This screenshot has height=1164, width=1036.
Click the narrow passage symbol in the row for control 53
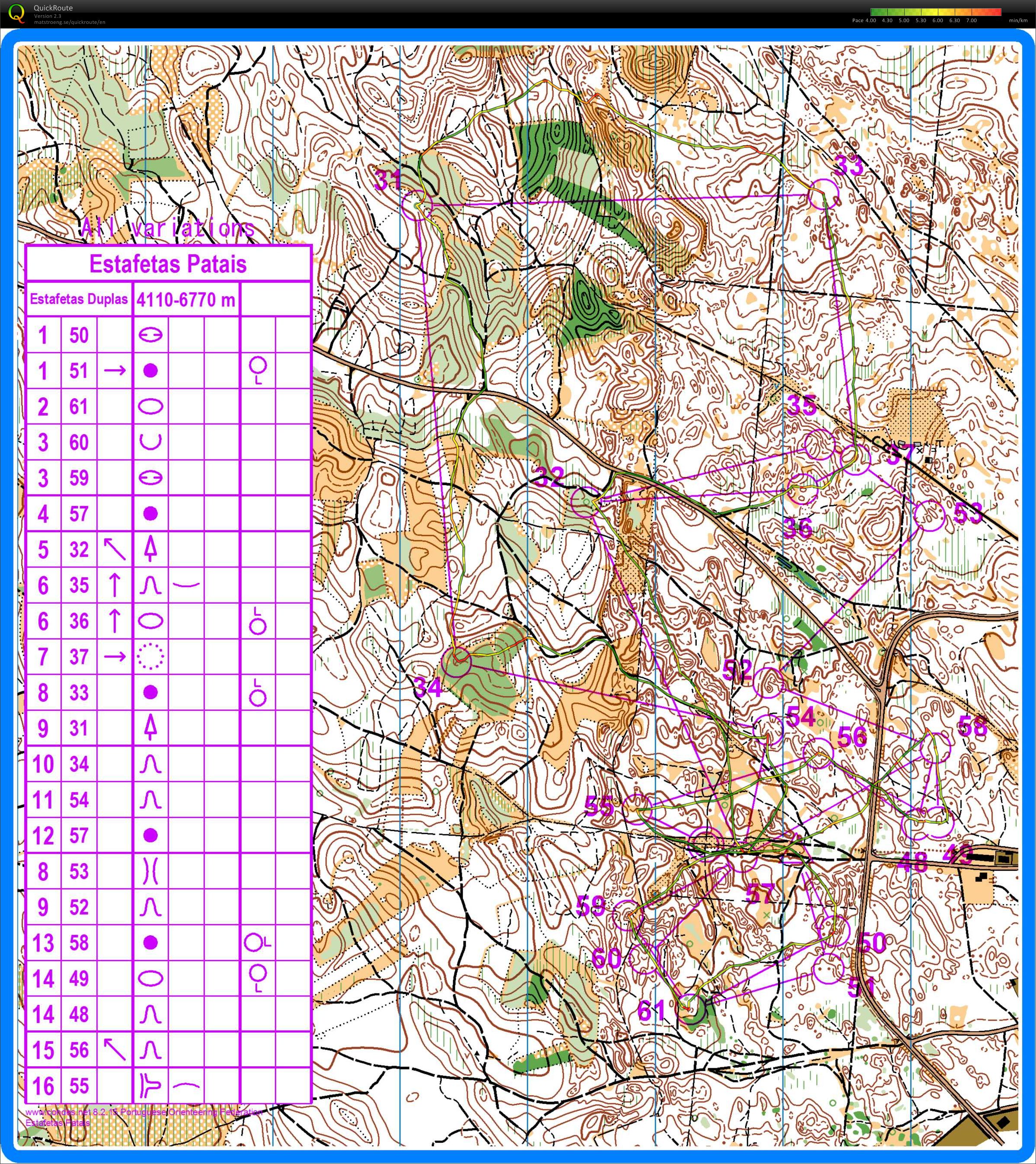(x=150, y=871)
